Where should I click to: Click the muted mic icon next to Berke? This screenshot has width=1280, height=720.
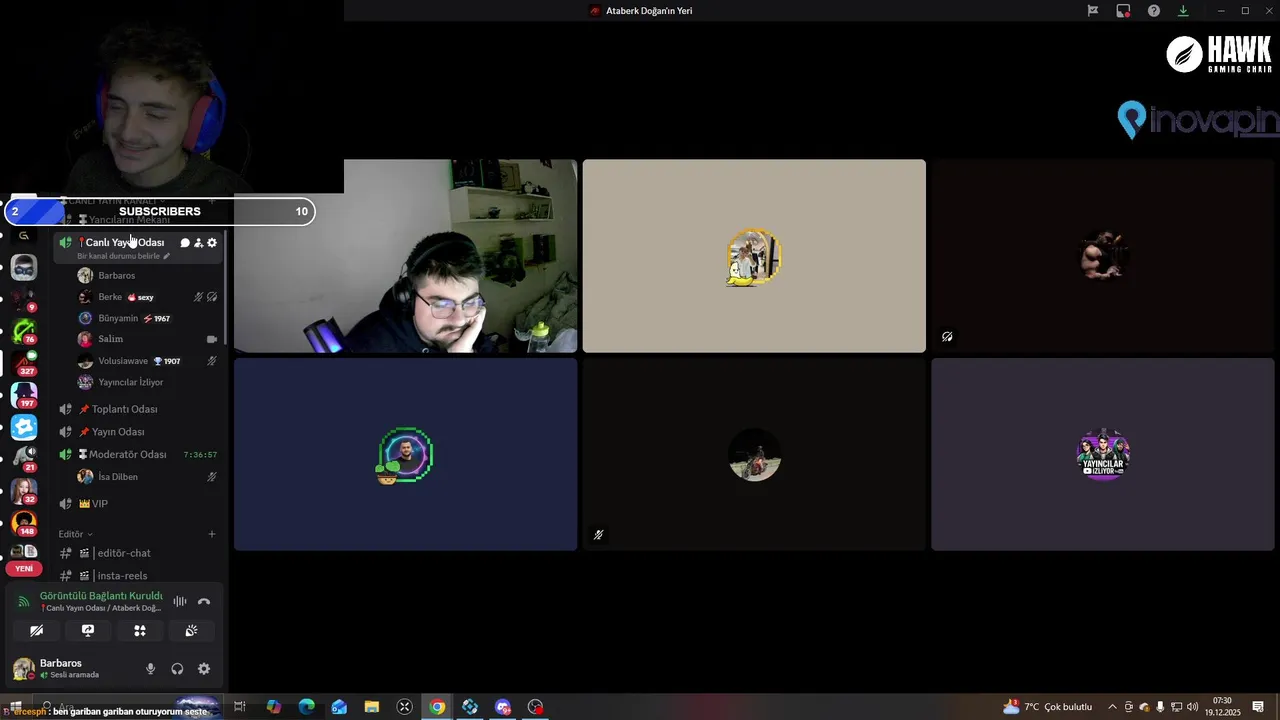198,297
